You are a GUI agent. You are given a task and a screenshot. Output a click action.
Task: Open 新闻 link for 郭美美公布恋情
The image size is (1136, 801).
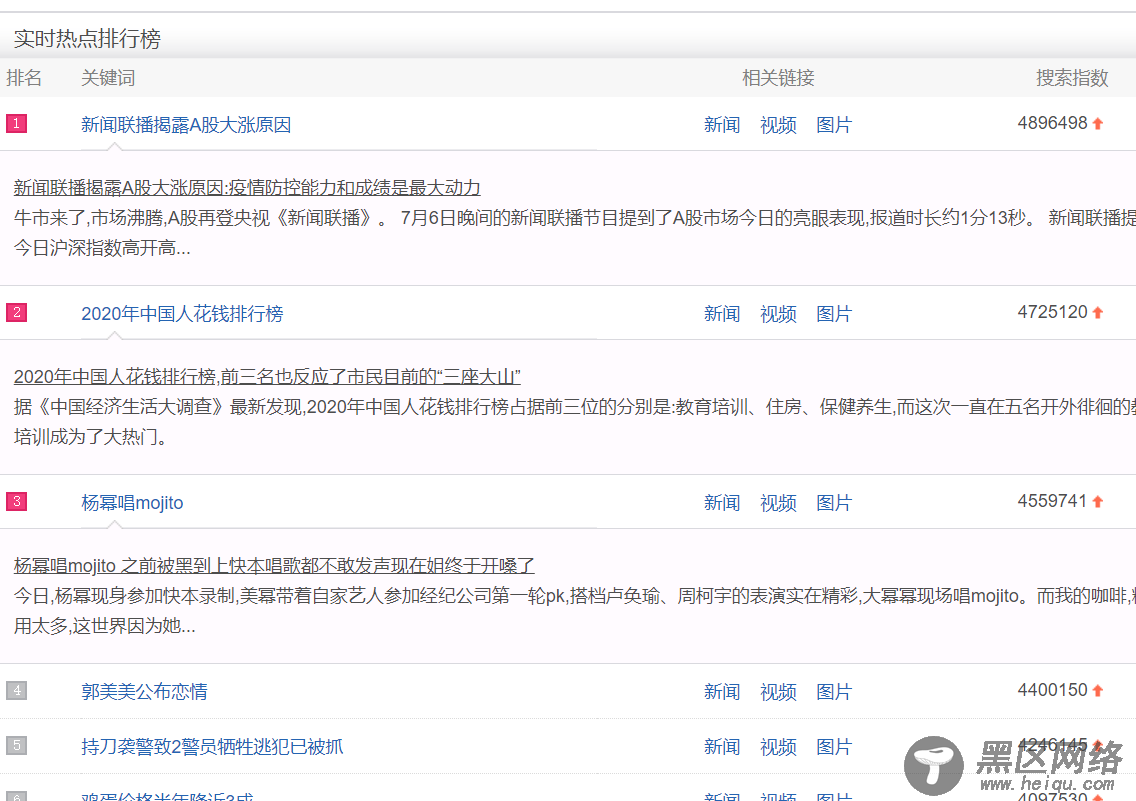point(722,692)
